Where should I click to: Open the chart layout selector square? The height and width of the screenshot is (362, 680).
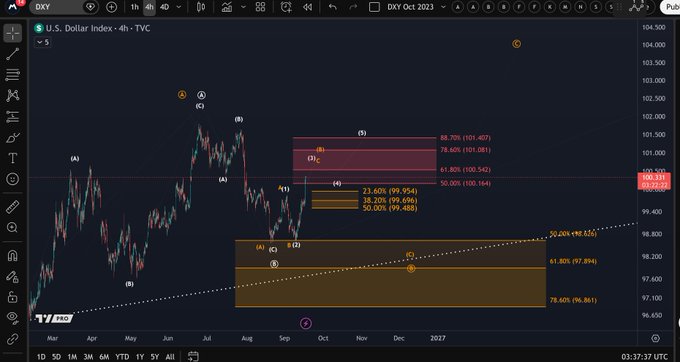pyautogui.click(x=374, y=7)
